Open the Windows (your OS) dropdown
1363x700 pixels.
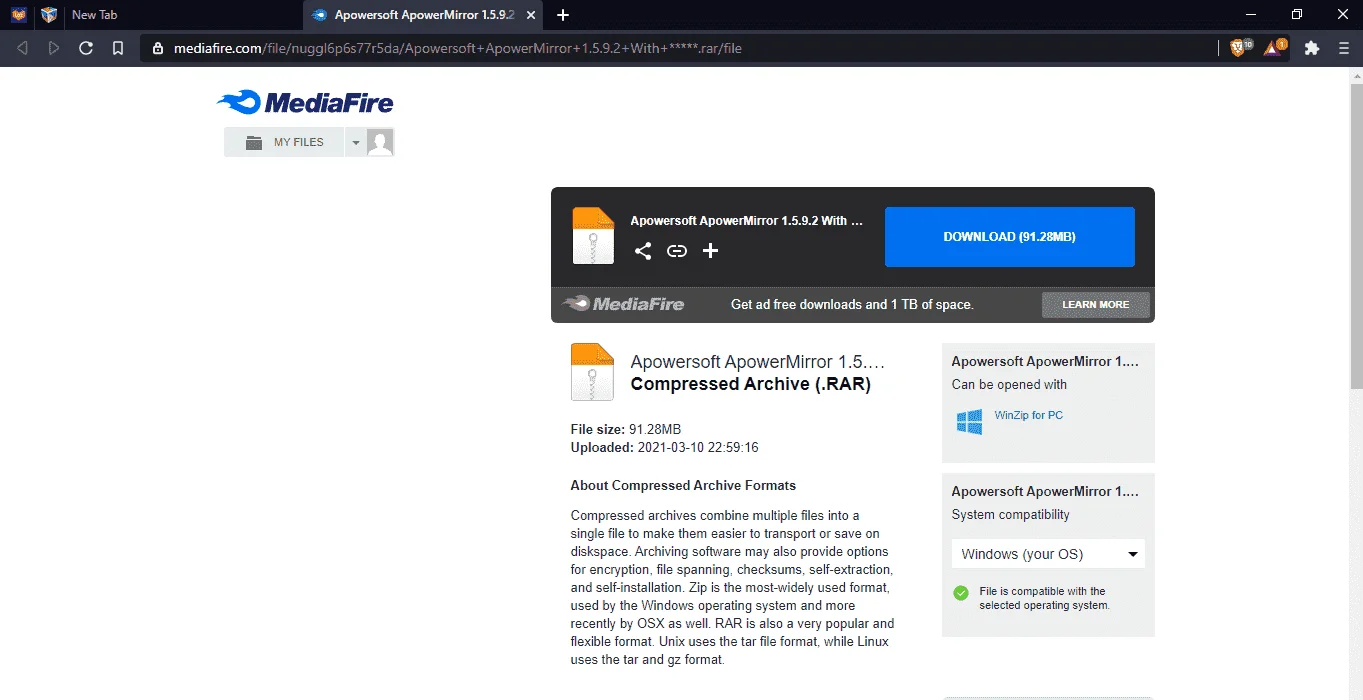1048,554
